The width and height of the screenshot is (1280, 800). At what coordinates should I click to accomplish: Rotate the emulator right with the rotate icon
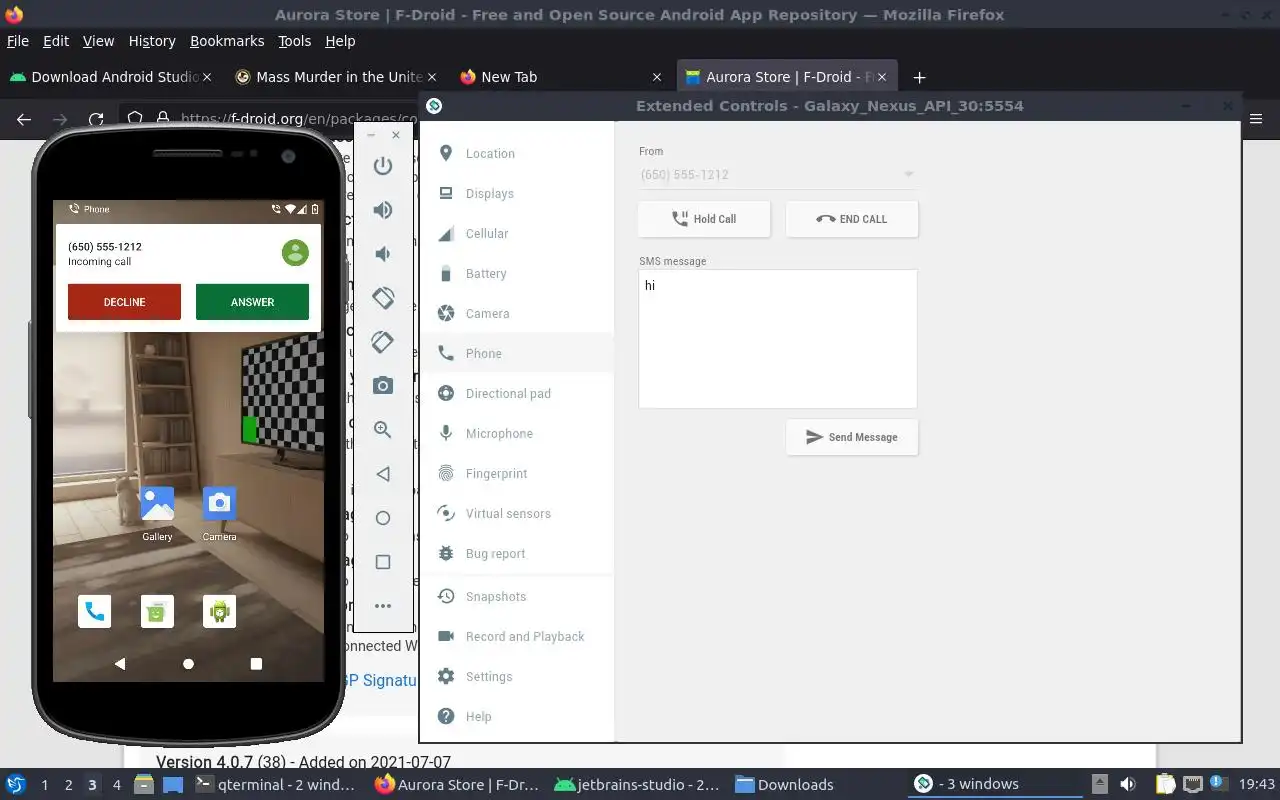click(x=383, y=342)
